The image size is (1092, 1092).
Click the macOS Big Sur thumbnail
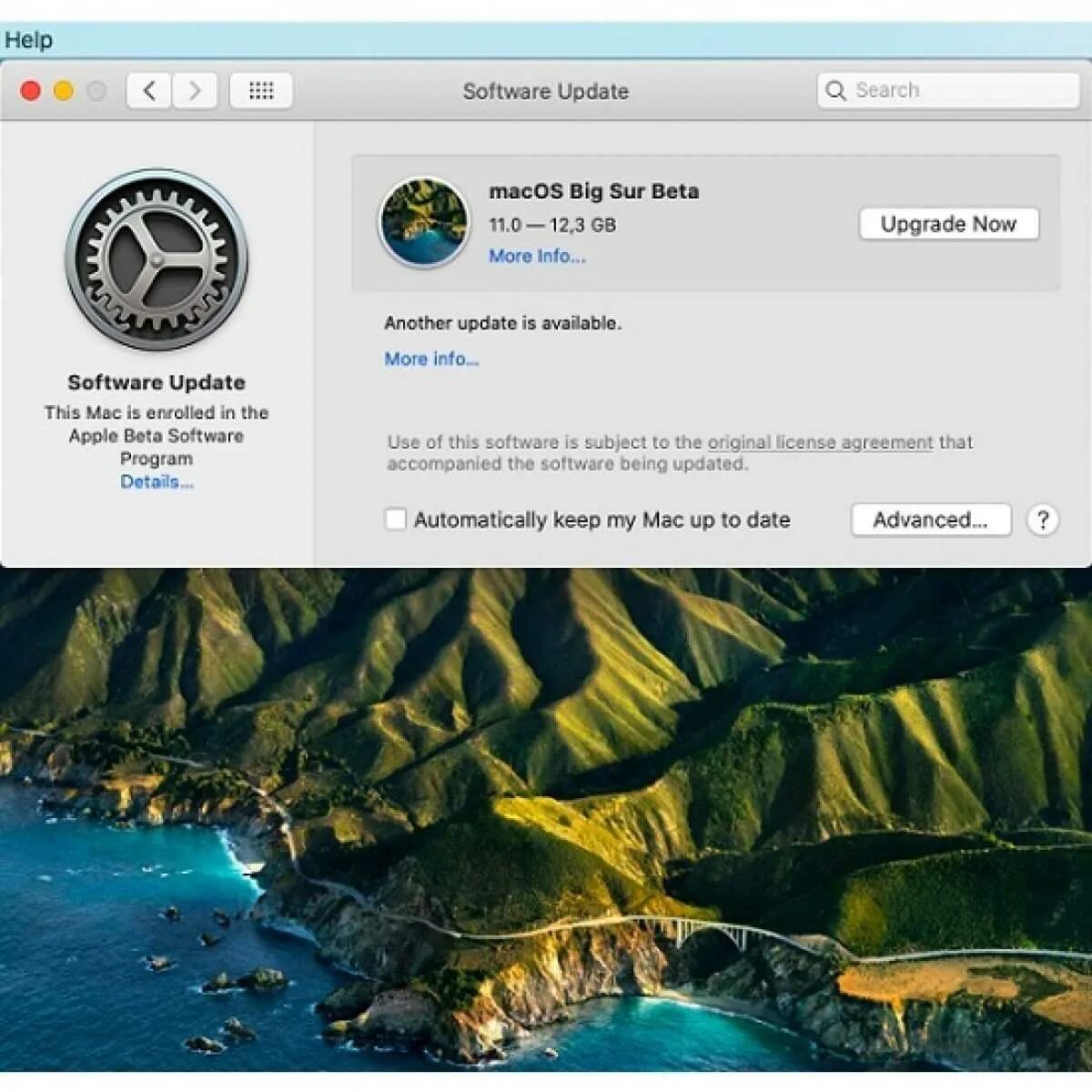point(424,222)
